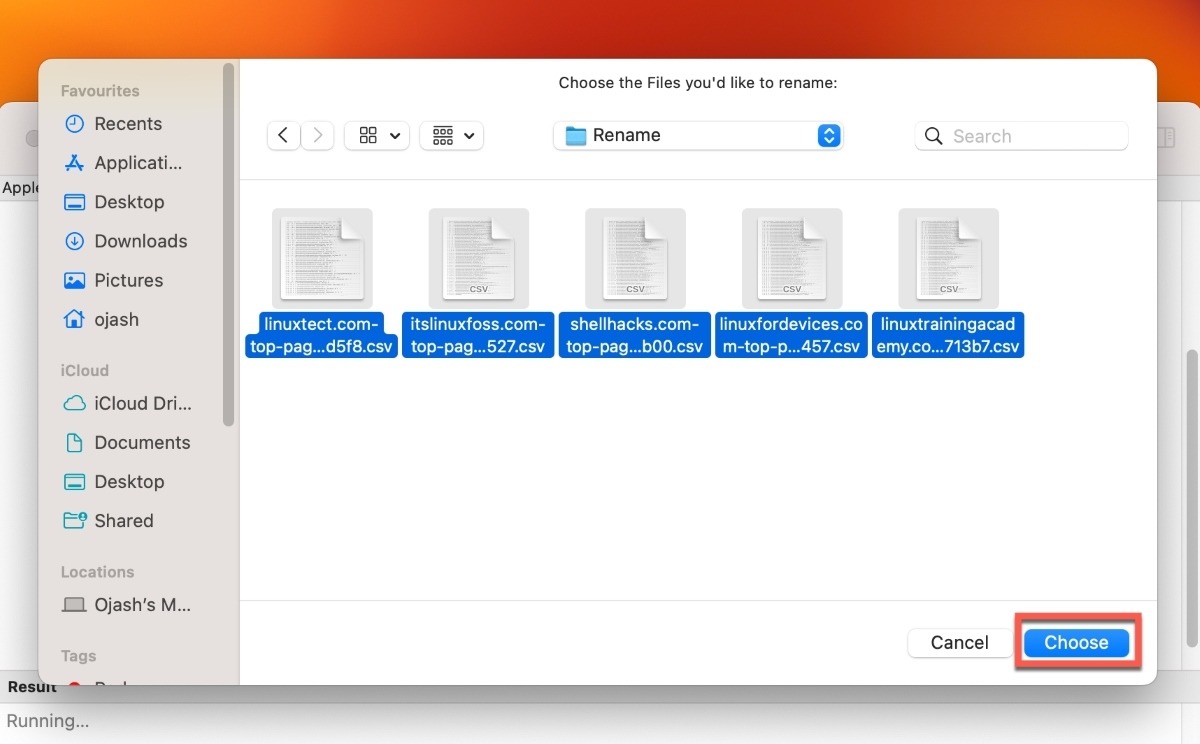Open the Rename folder path dropdown

[697, 134]
